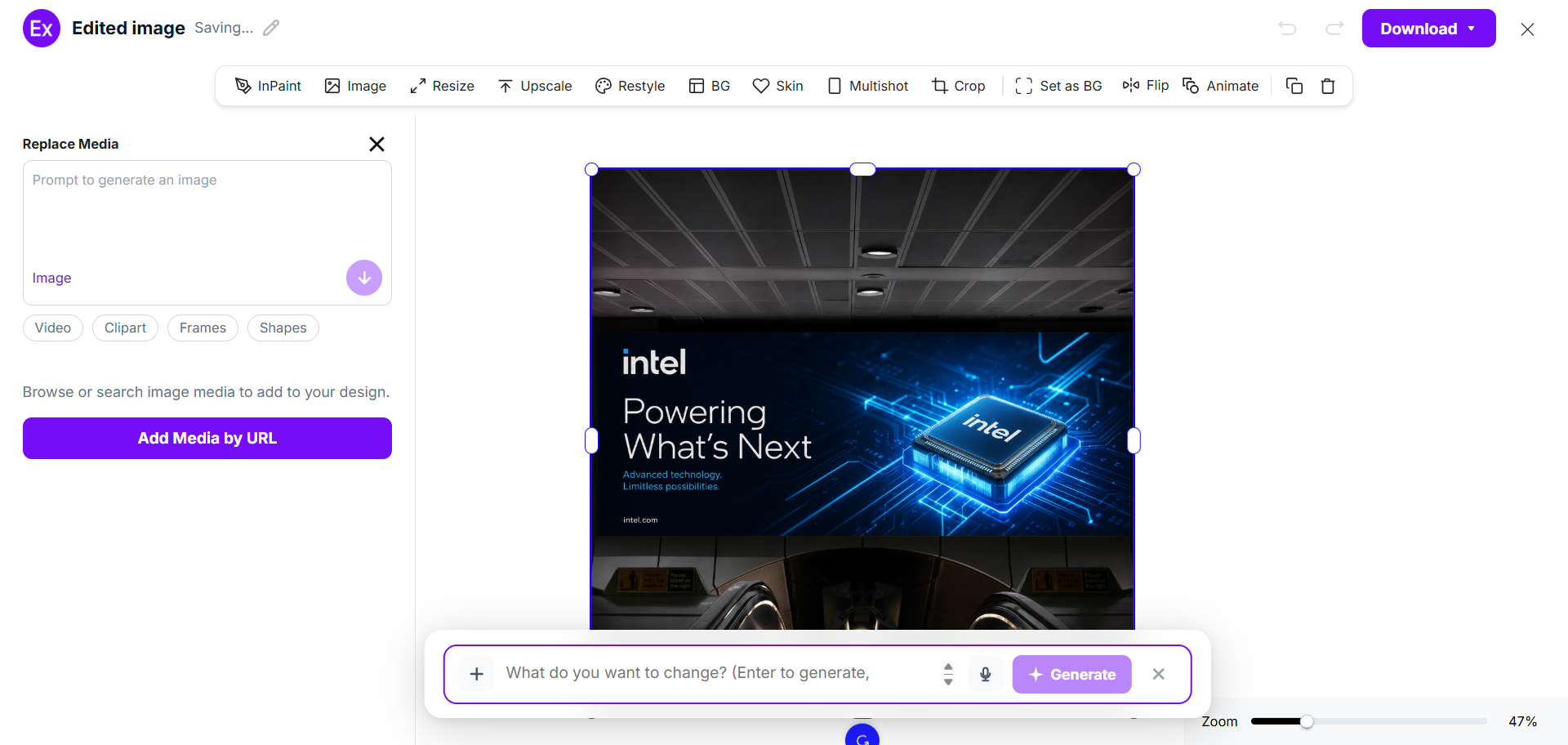Flip the selected image
The width and height of the screenshot is (1568, 745).
pos(1145,86)
